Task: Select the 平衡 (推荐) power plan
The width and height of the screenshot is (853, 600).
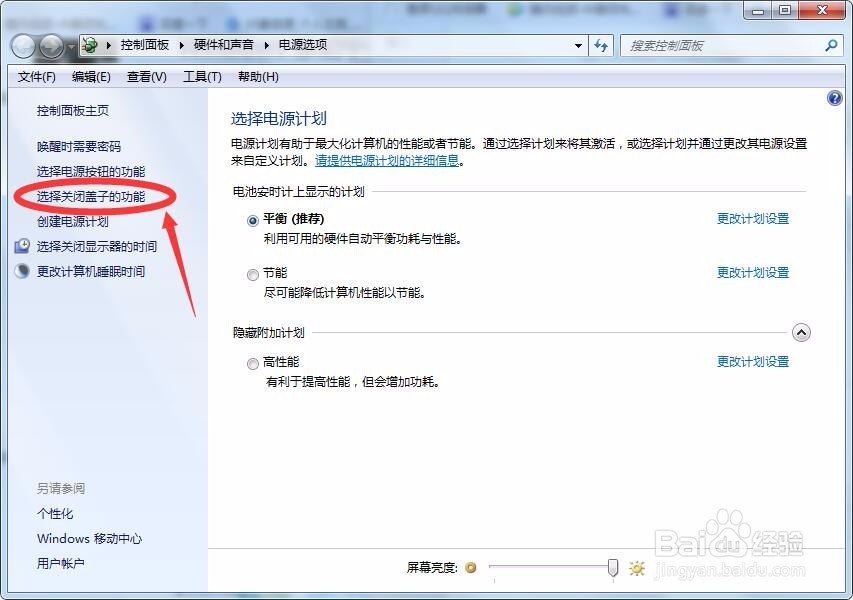Action: click(252, 218)
